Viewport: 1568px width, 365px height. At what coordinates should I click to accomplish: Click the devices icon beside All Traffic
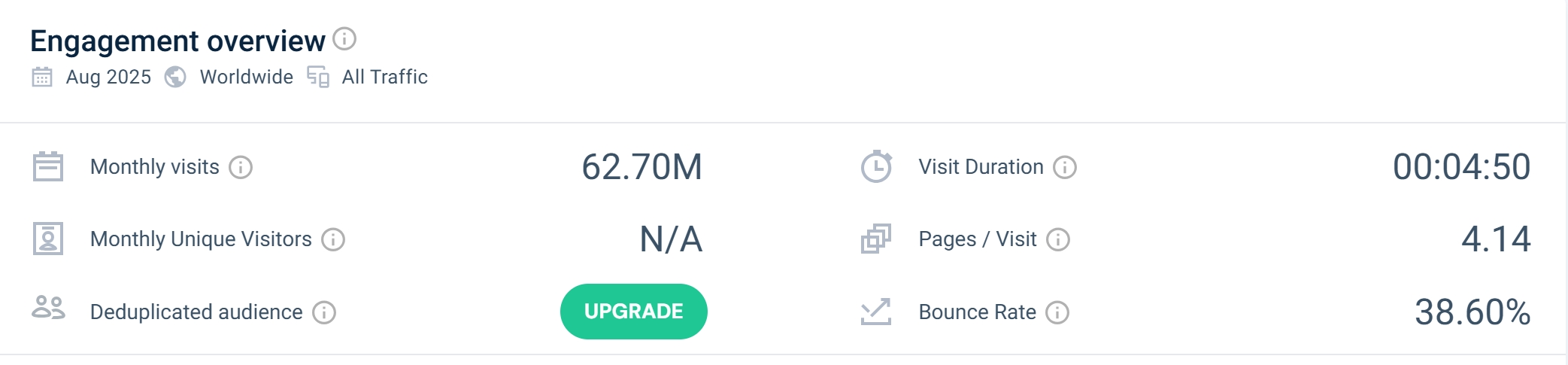[318, 77]
